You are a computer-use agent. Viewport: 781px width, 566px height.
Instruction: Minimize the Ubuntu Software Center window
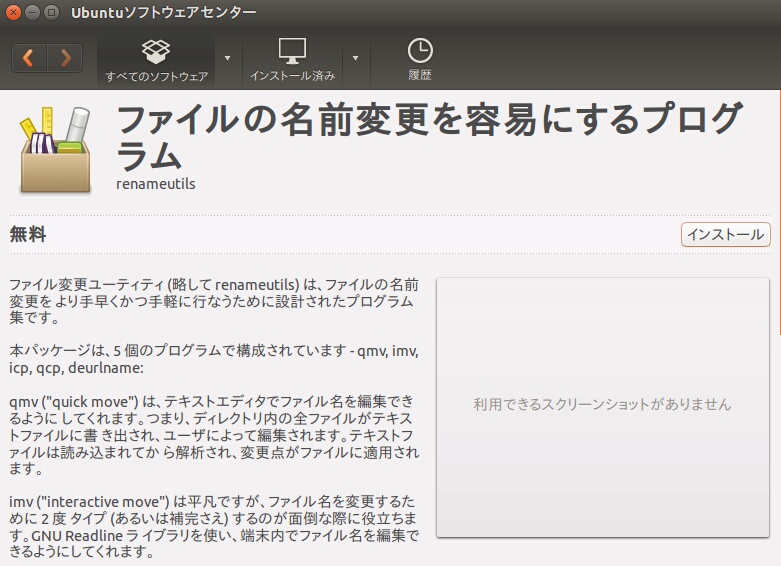point(32,12)
